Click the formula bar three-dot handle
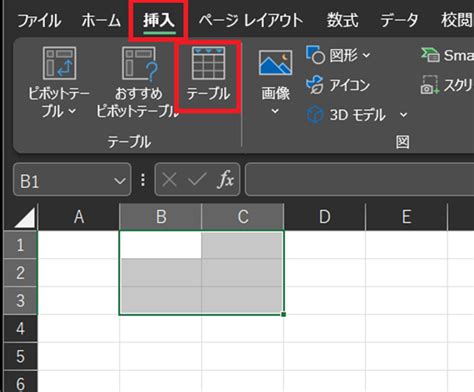The width and height of the screenshot is (474, 392). click(143, 180)
